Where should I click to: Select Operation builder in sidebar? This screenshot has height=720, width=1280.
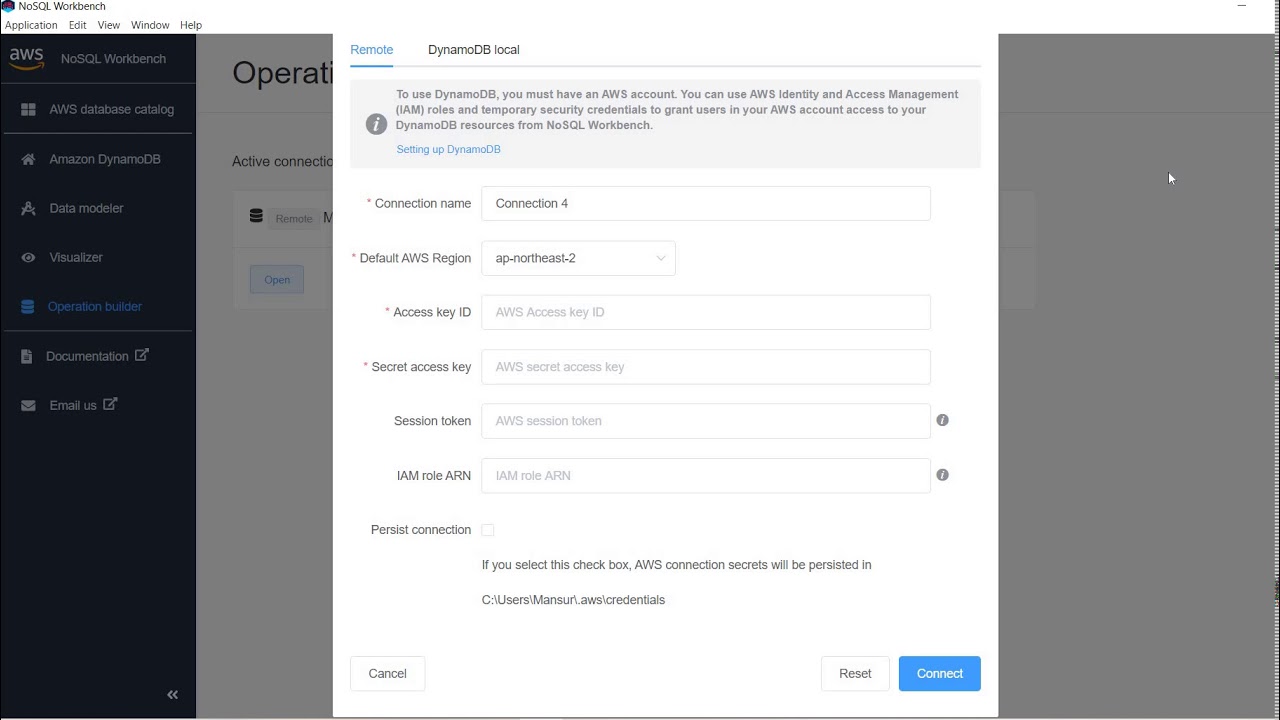[98, 307]
